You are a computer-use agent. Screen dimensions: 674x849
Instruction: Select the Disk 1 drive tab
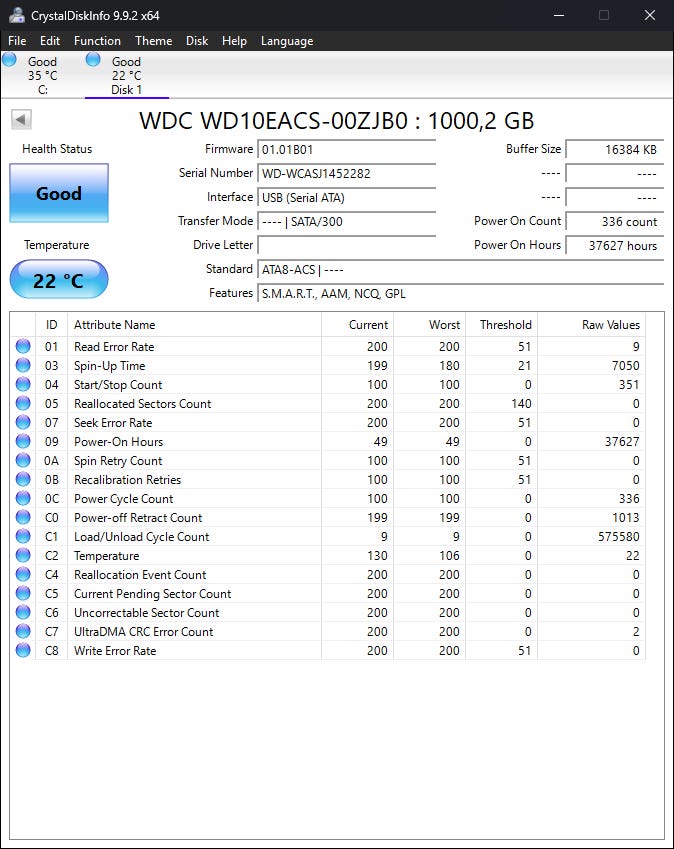(x=127, y=75)
